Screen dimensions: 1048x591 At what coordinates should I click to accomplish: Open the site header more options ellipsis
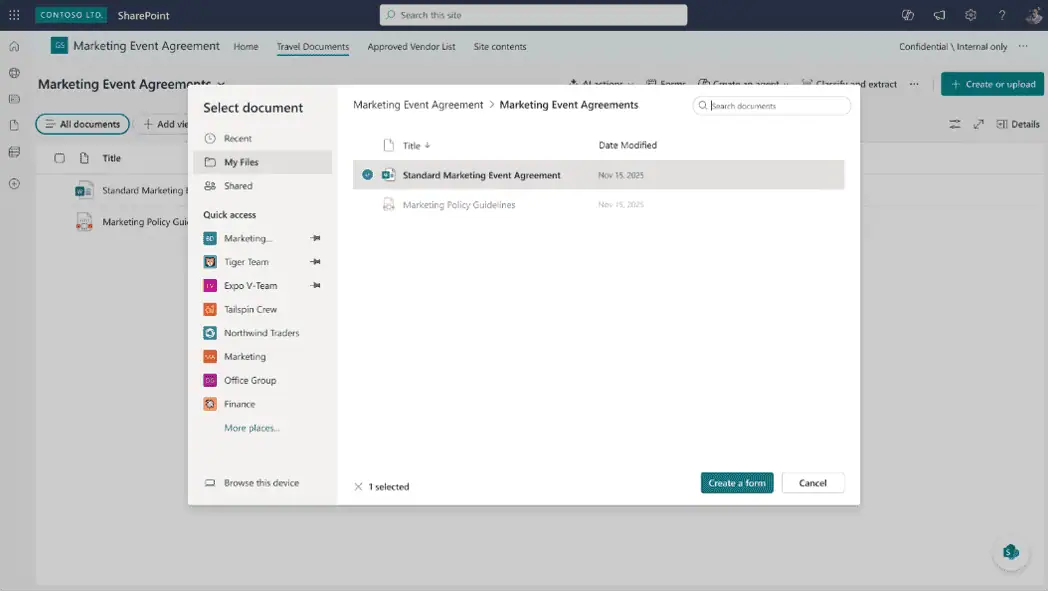pyautogui.click(x=1023, y=46)
